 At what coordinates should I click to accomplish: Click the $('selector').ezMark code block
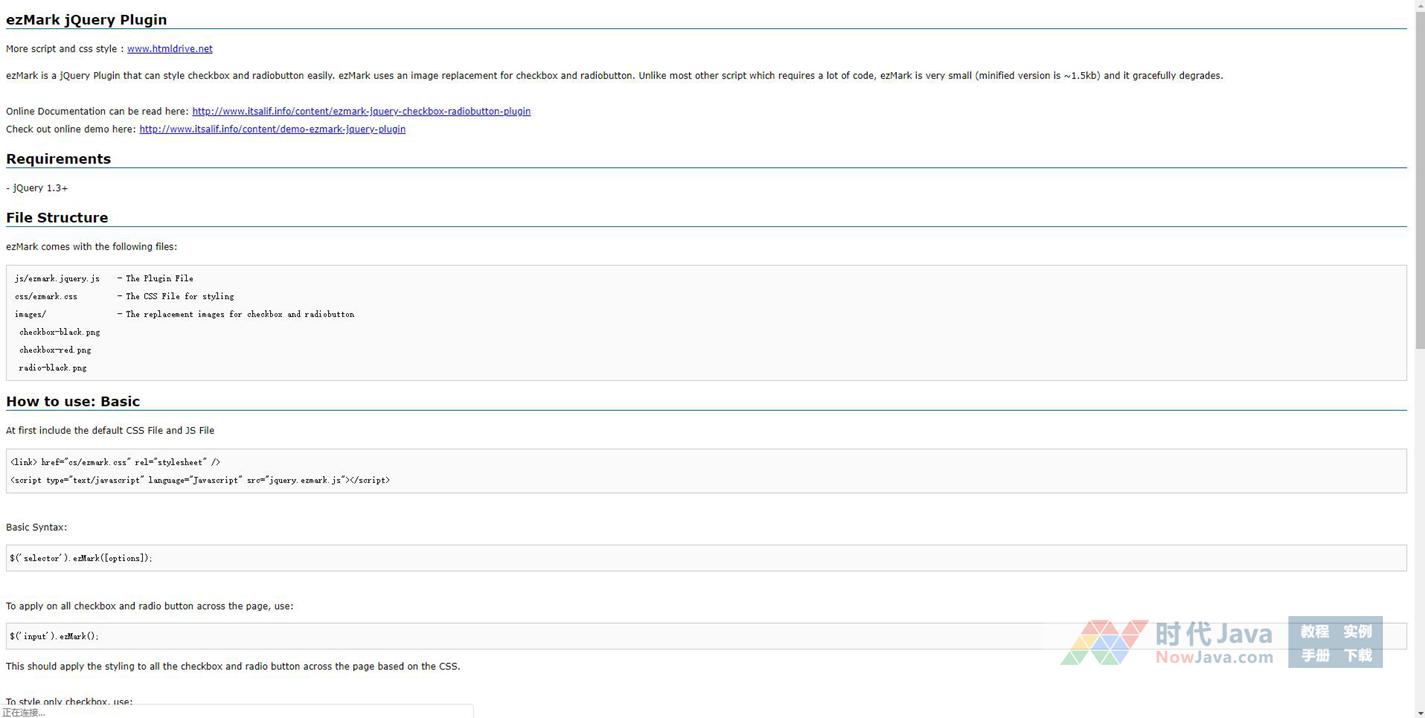(81, 558)
